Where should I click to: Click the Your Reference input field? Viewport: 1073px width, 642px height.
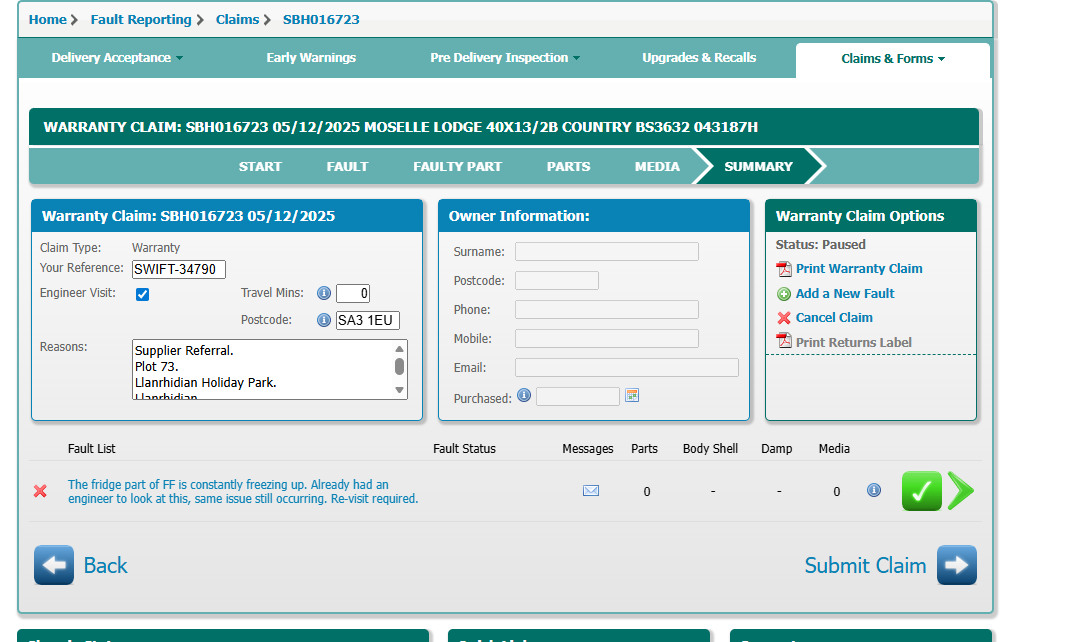tap(179, 269)
